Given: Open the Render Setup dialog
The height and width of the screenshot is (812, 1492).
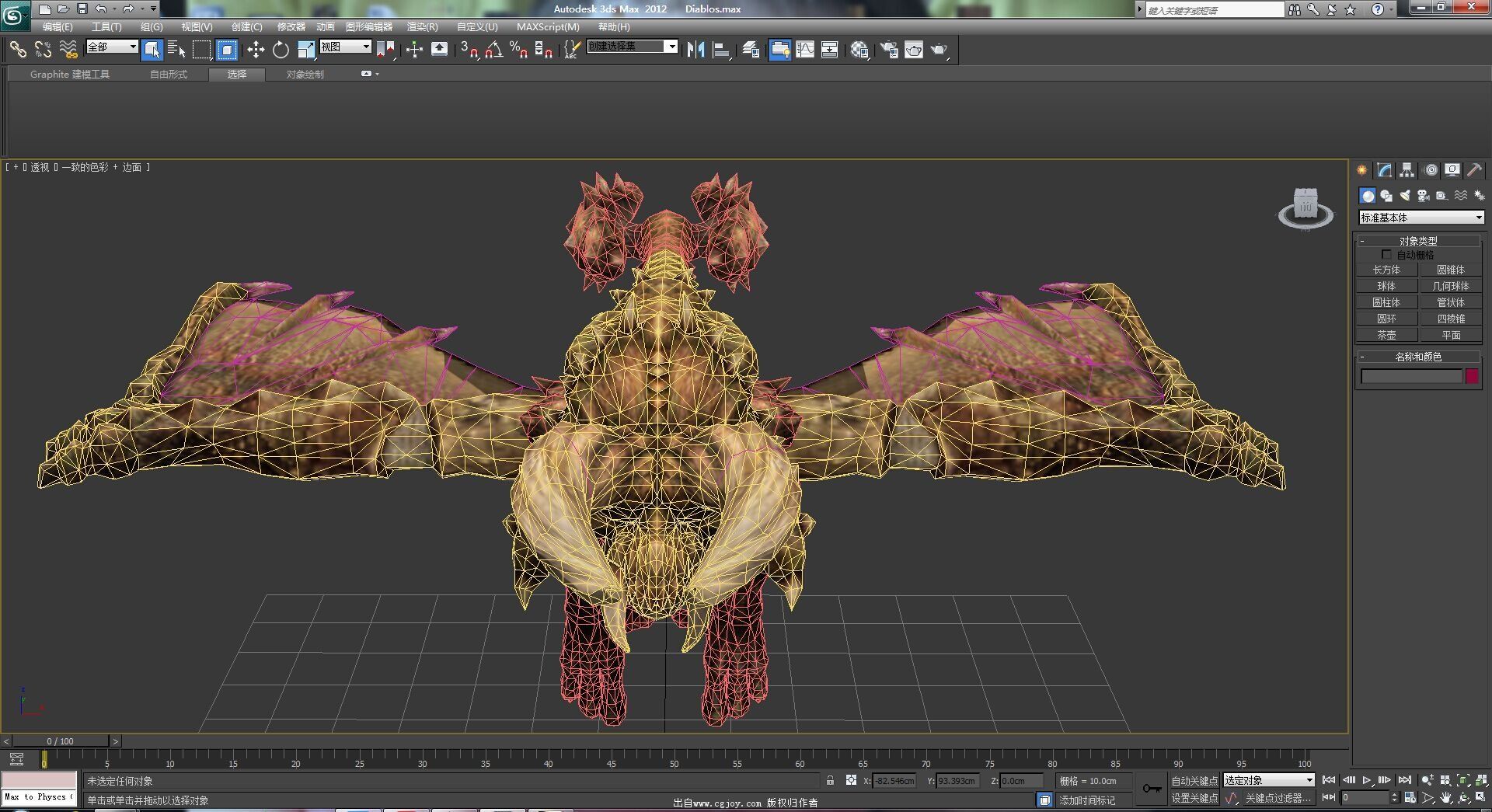Looking at the screenshot, I should (x=889, y=50).
